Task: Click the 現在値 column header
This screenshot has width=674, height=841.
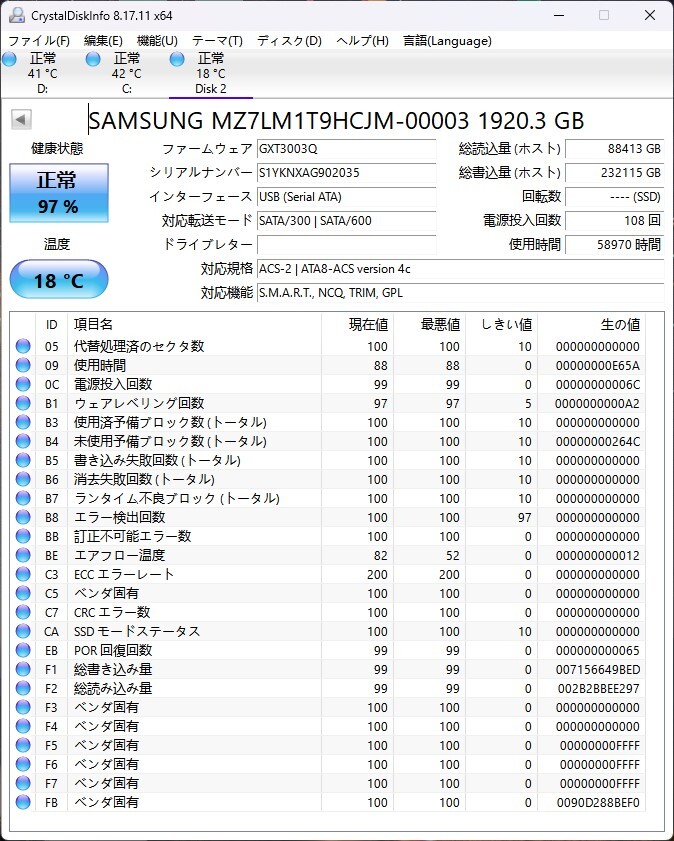Action: tap(357, 324)
